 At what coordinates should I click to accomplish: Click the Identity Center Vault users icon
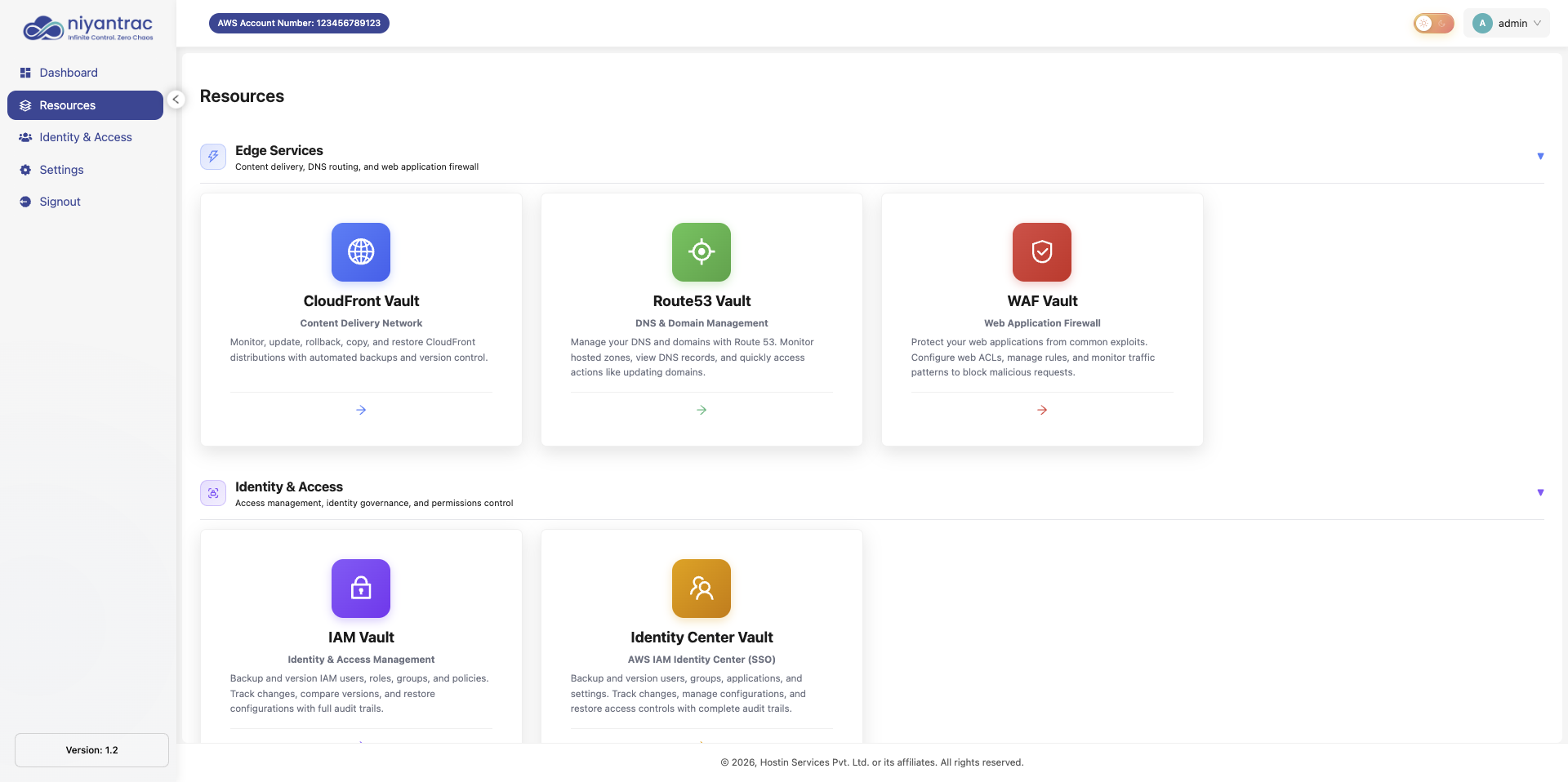[702, 589]
